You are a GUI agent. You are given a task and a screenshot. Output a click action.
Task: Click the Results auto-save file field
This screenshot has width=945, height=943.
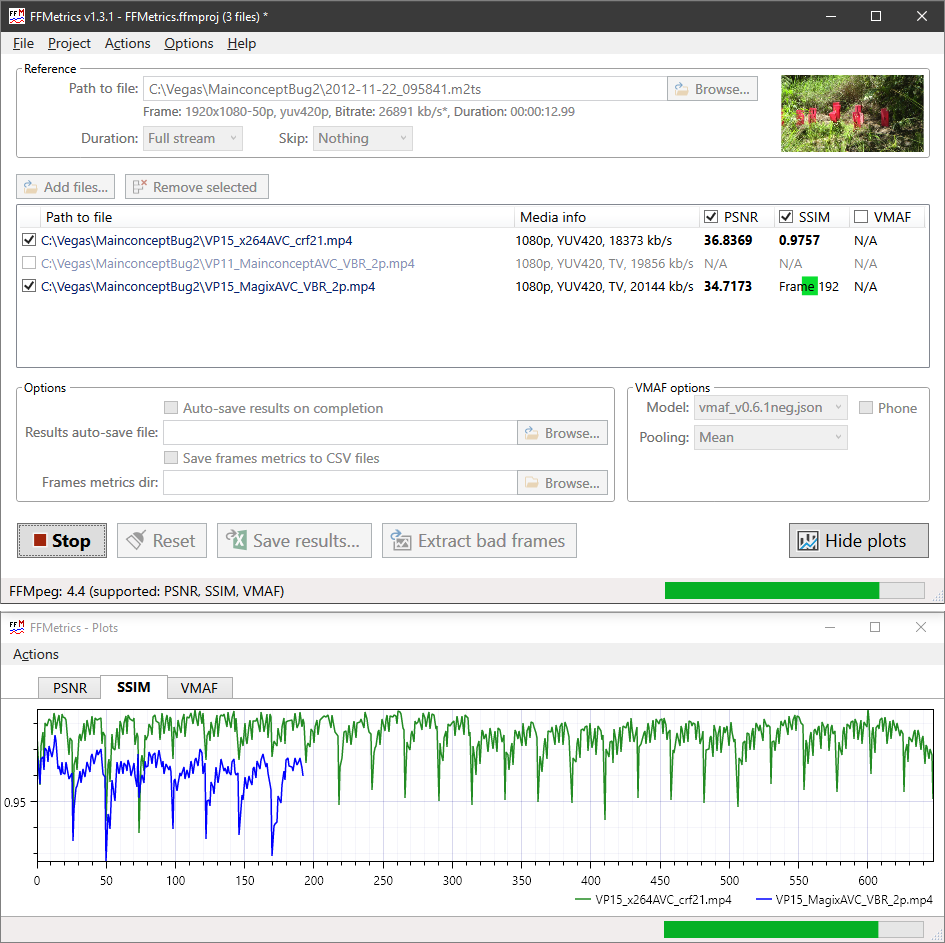pyautogui.click(x=341, y=433)
